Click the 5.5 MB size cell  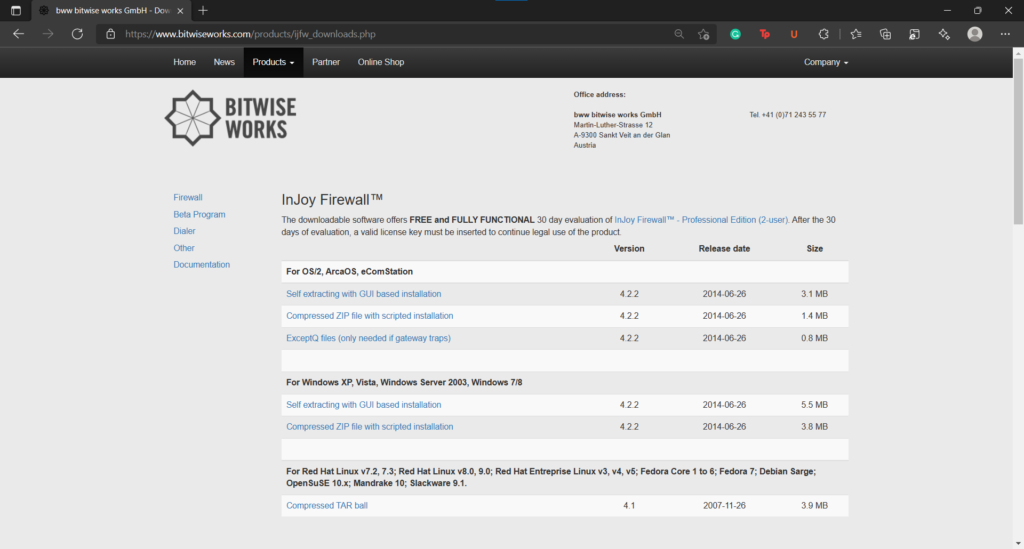pos(814,405)
